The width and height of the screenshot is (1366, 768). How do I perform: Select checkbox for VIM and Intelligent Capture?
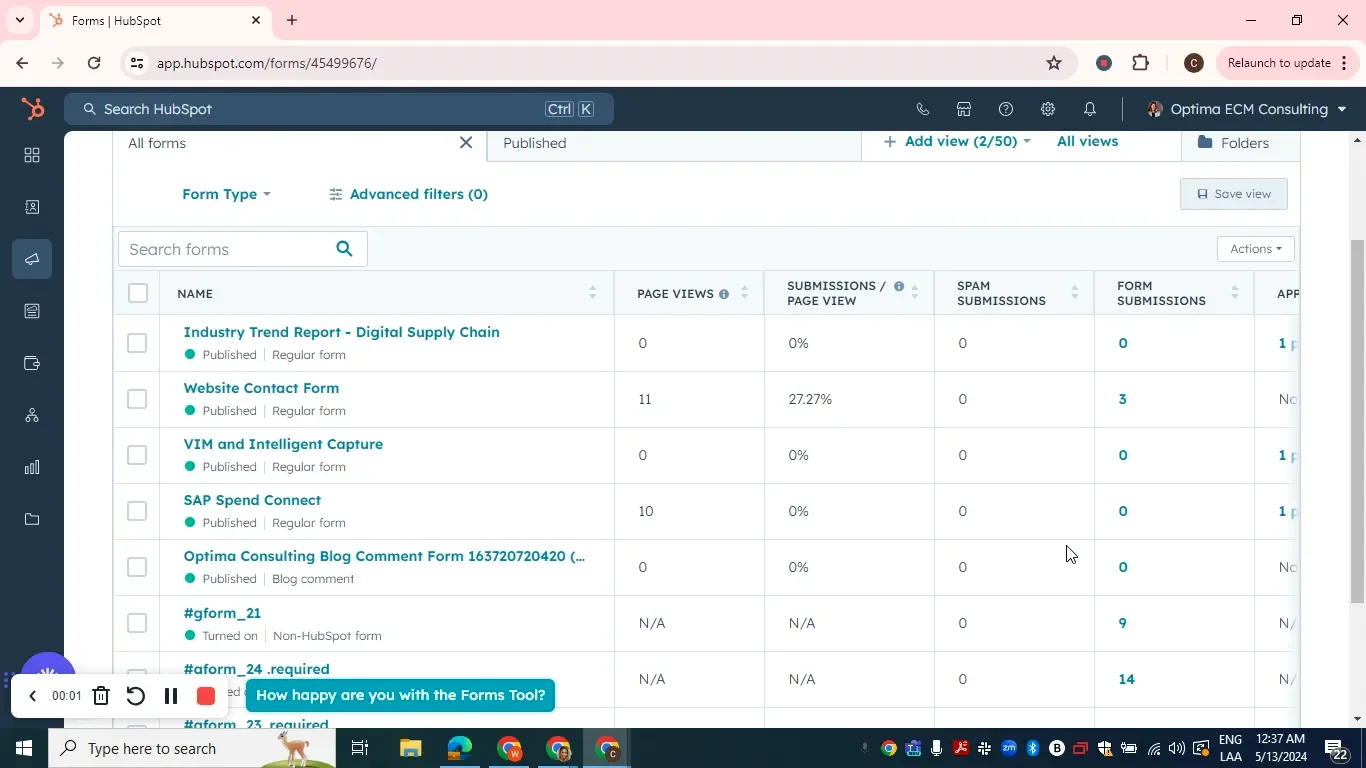click(x=137, y=455)
